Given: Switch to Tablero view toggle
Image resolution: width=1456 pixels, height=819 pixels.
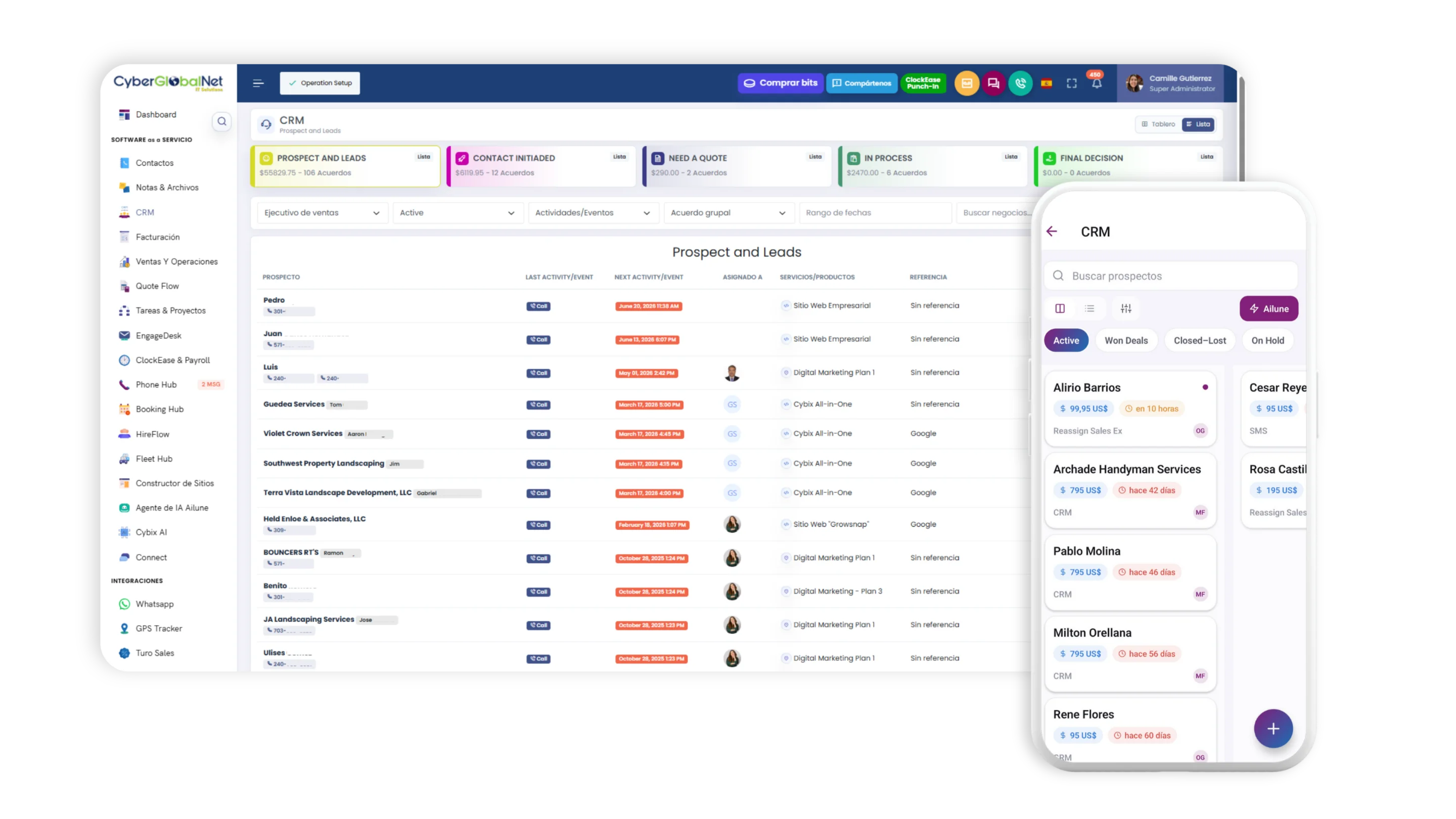Looking at the screenshot, I should click(x=1158, y=124).
